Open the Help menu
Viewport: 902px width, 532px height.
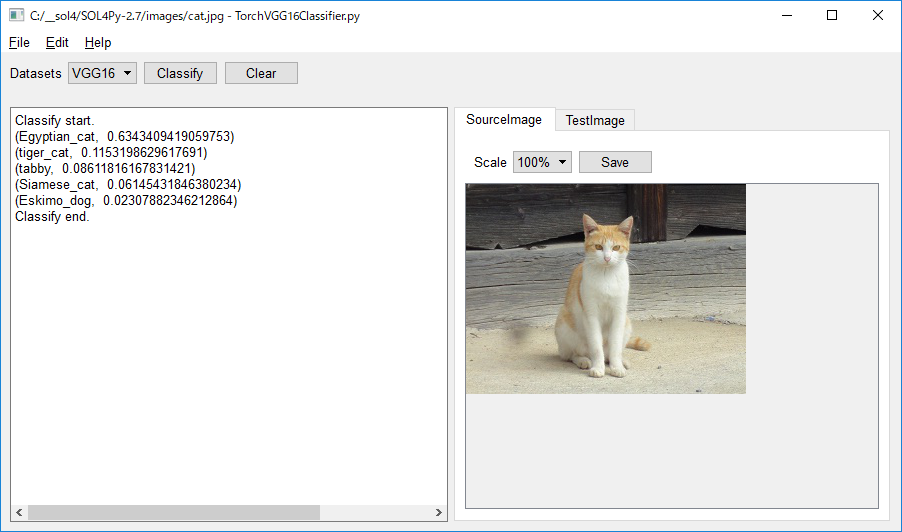(x=98, y=43)
